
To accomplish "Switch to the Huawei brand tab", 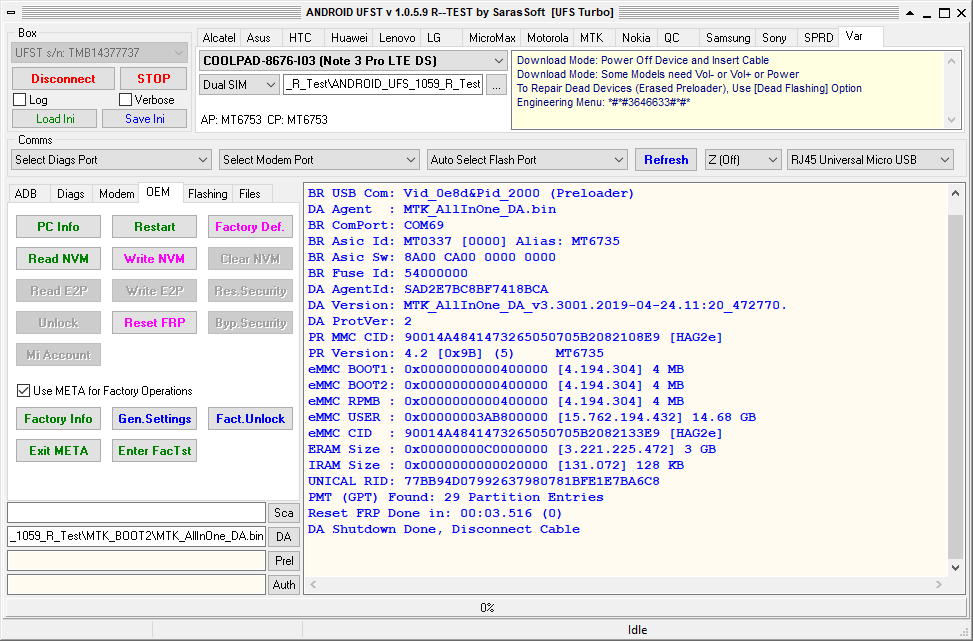I will point(349,38).
